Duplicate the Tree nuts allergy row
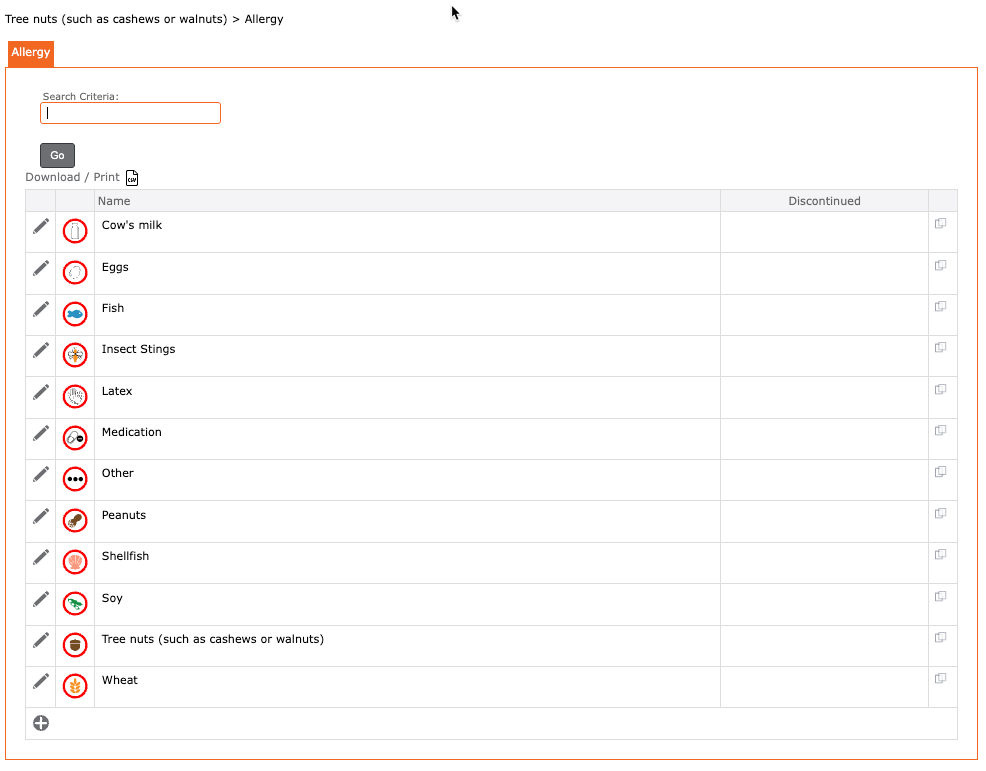This screenshot has height=771, width=986. tap(940, 637)
